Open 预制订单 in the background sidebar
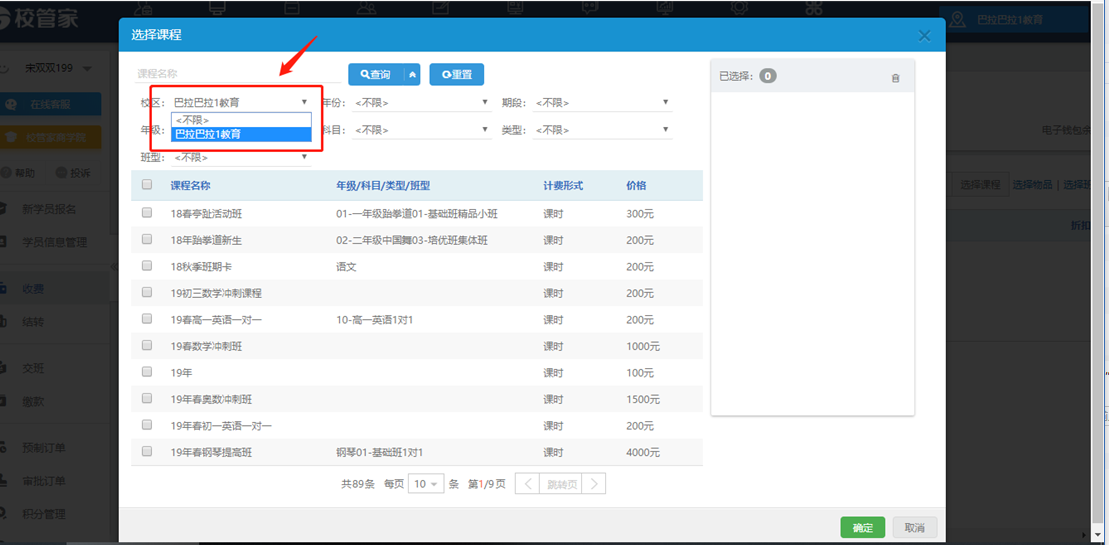This screenshot has height=545, width=1109. [x=44, y=447]
